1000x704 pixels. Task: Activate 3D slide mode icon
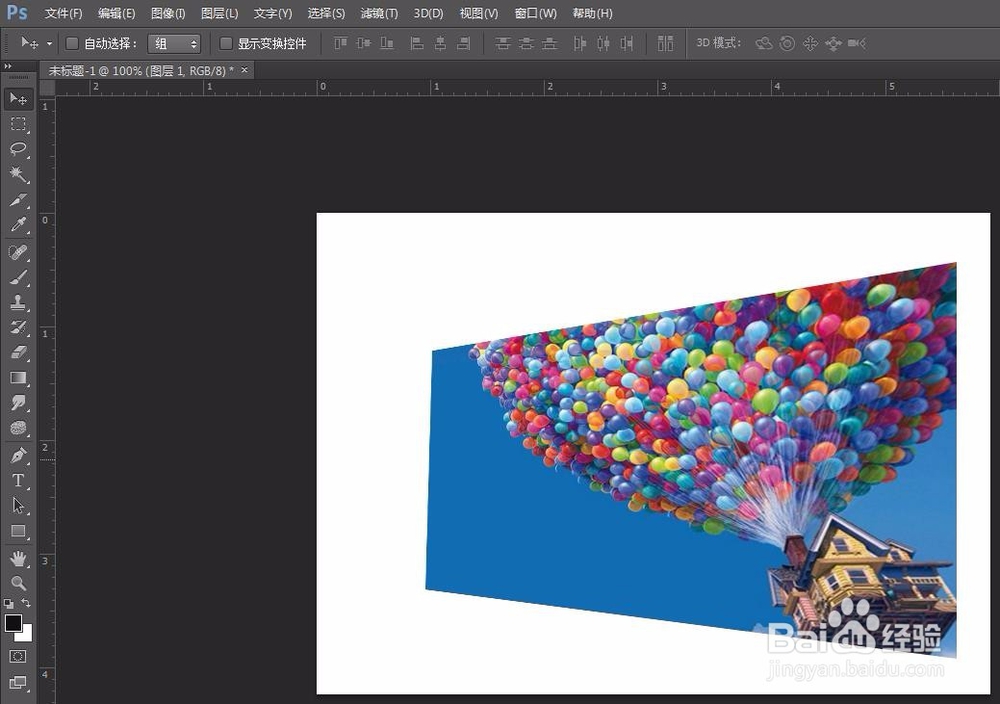pyautogui.click(x=833, y=43)
